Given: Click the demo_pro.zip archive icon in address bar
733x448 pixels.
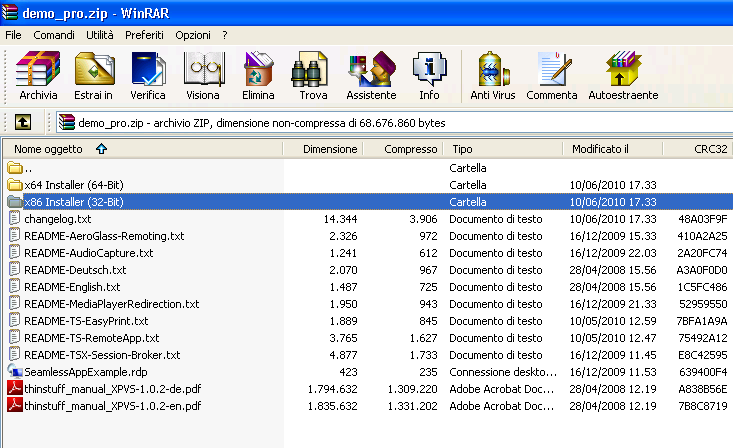Looking at the screenshot, I should (x=67, y=123).
